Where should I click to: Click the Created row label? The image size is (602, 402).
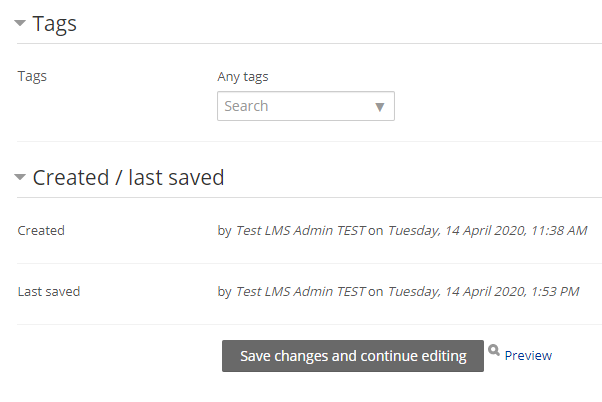(41, 230)
